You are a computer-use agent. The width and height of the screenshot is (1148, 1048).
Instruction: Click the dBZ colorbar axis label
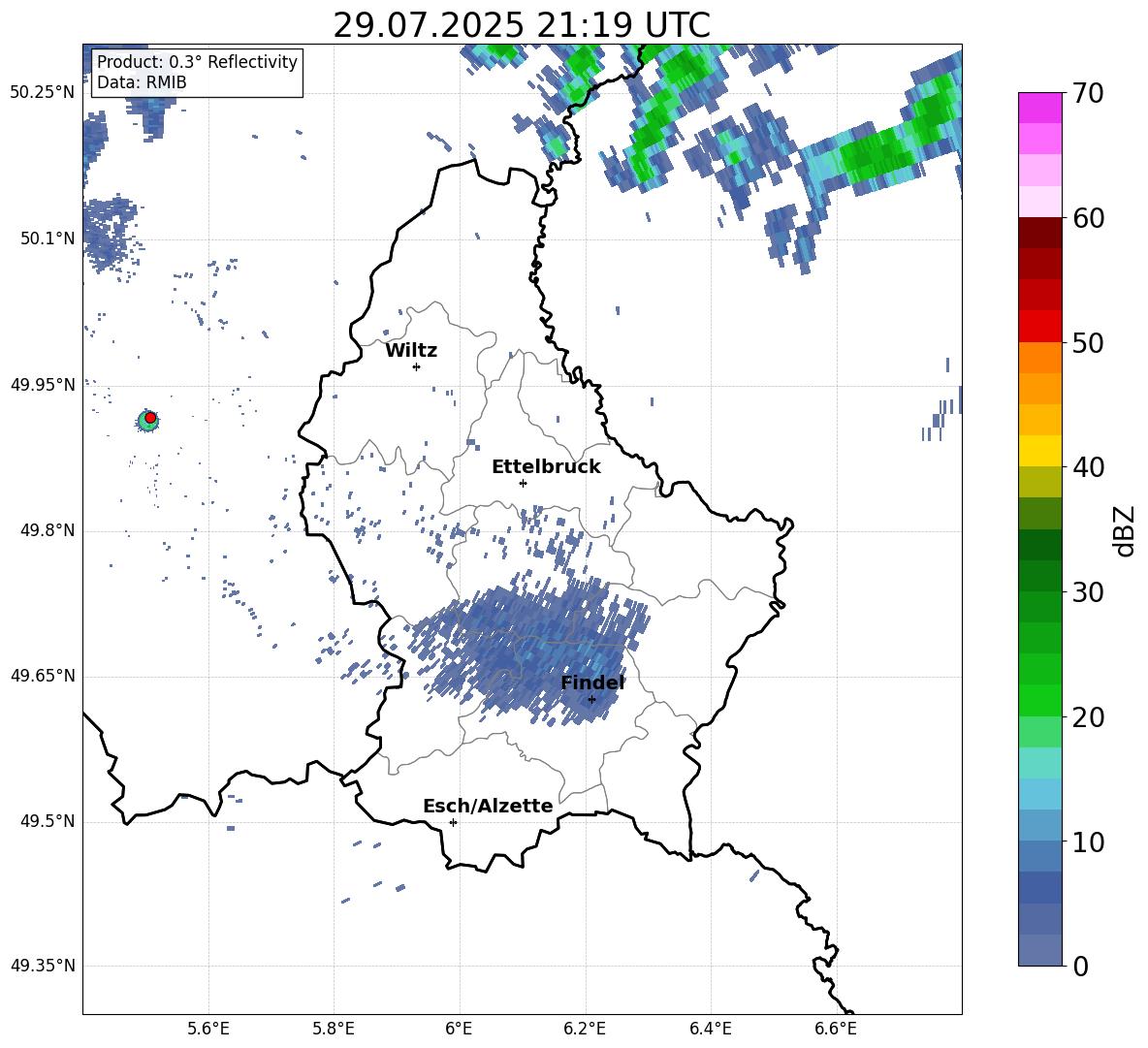tap(1124, 530)
